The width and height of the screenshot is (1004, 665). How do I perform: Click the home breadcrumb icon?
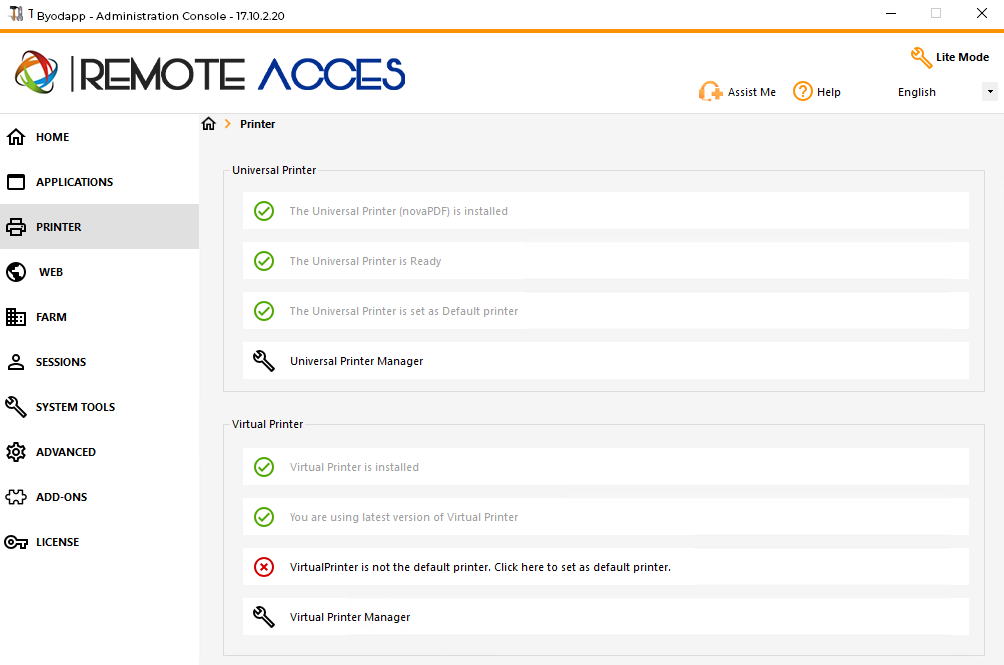(x=208, y=124)
